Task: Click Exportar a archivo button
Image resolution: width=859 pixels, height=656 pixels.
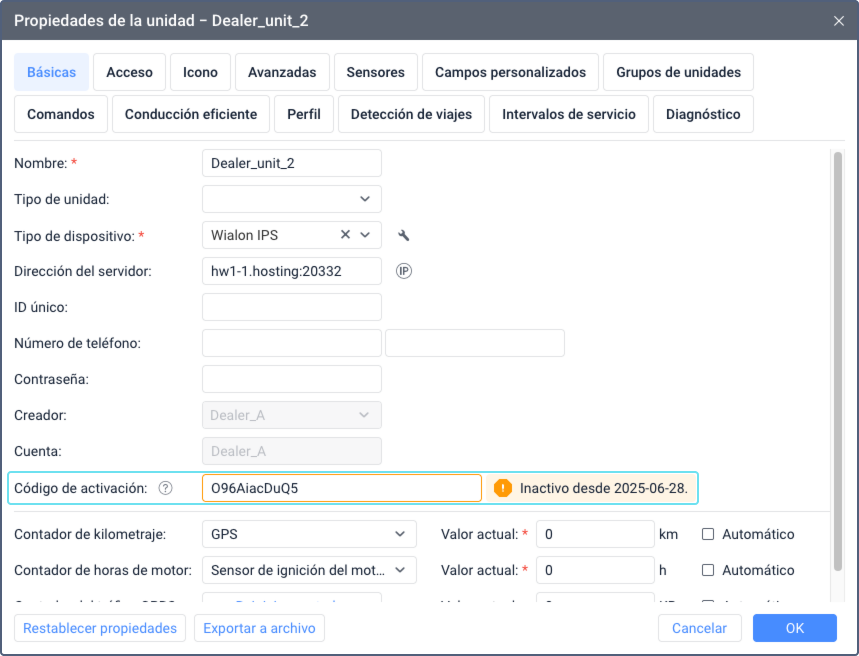Action: pyautogui.click(x=259, y=628)
